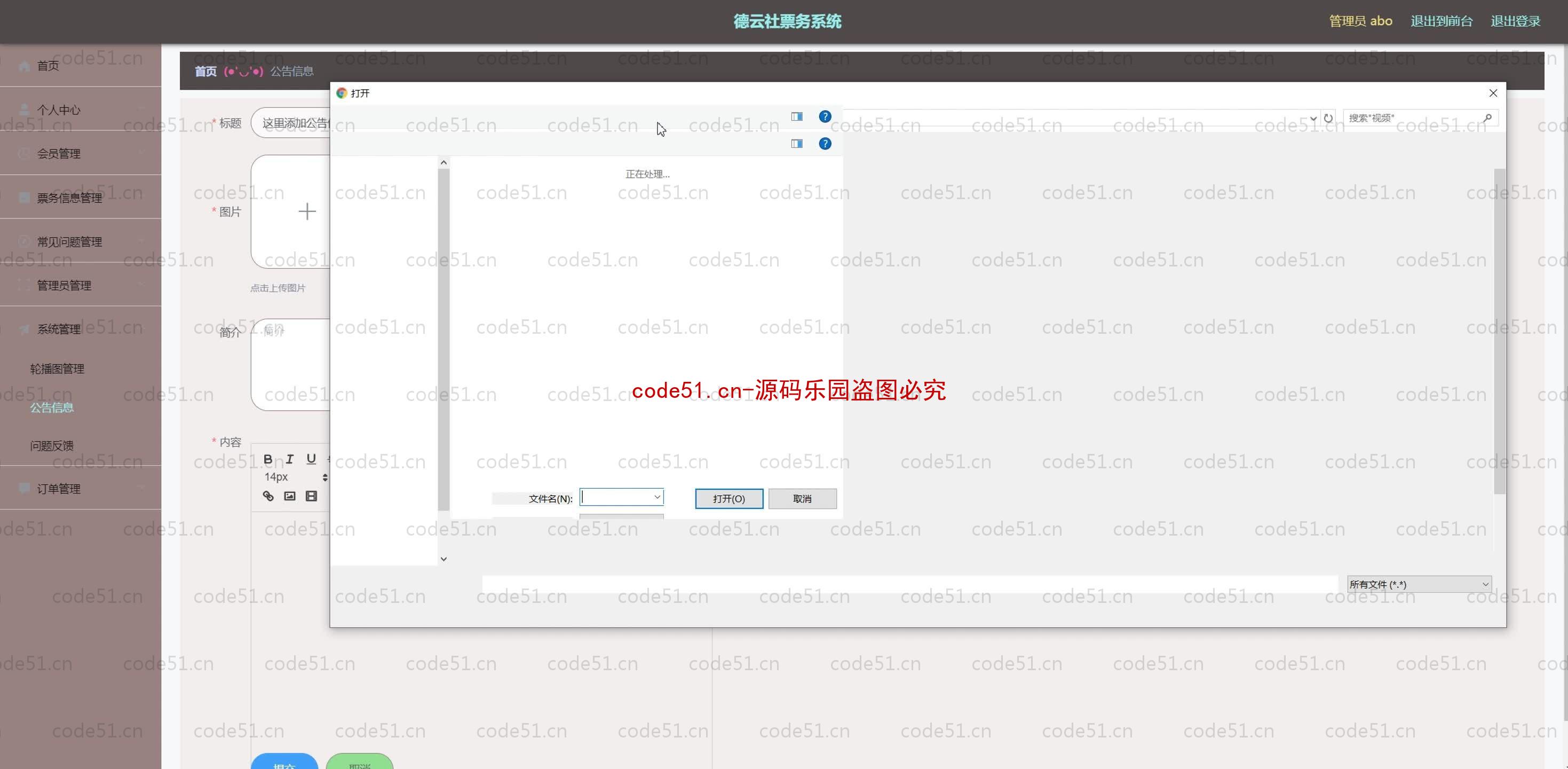
Task: Click the 点击上传图片 hint text
Action: pyautogui.click(x=278, y=288)
